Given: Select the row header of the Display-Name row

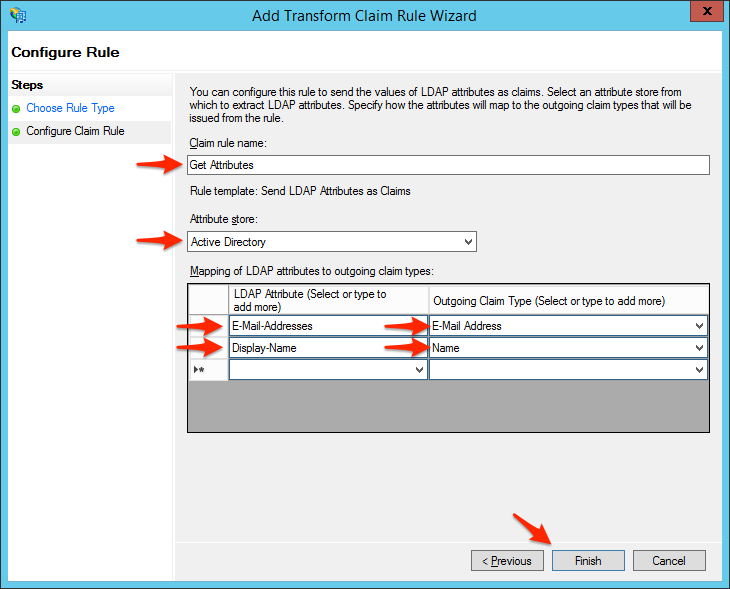Looking at the screenshot, I should [208, 348].
